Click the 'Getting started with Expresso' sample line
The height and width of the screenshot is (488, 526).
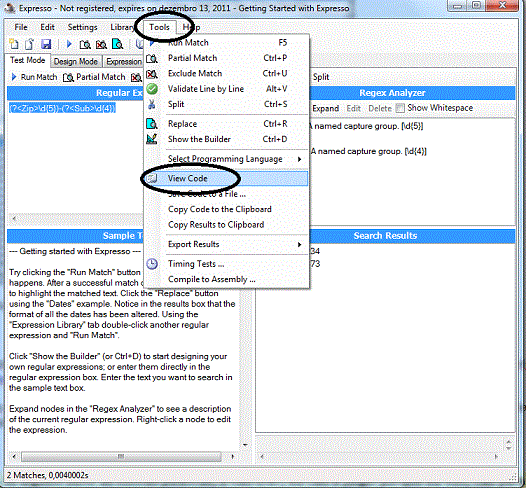(75, 251)
